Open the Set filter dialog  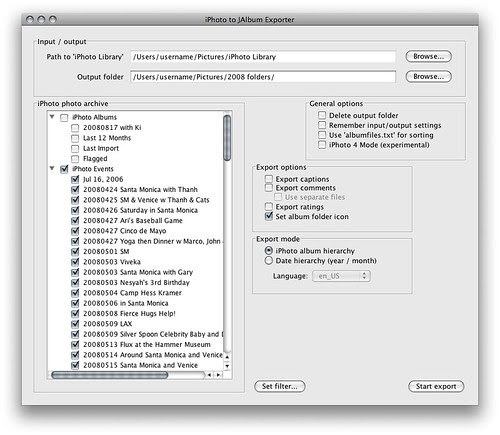pos(280,386)
